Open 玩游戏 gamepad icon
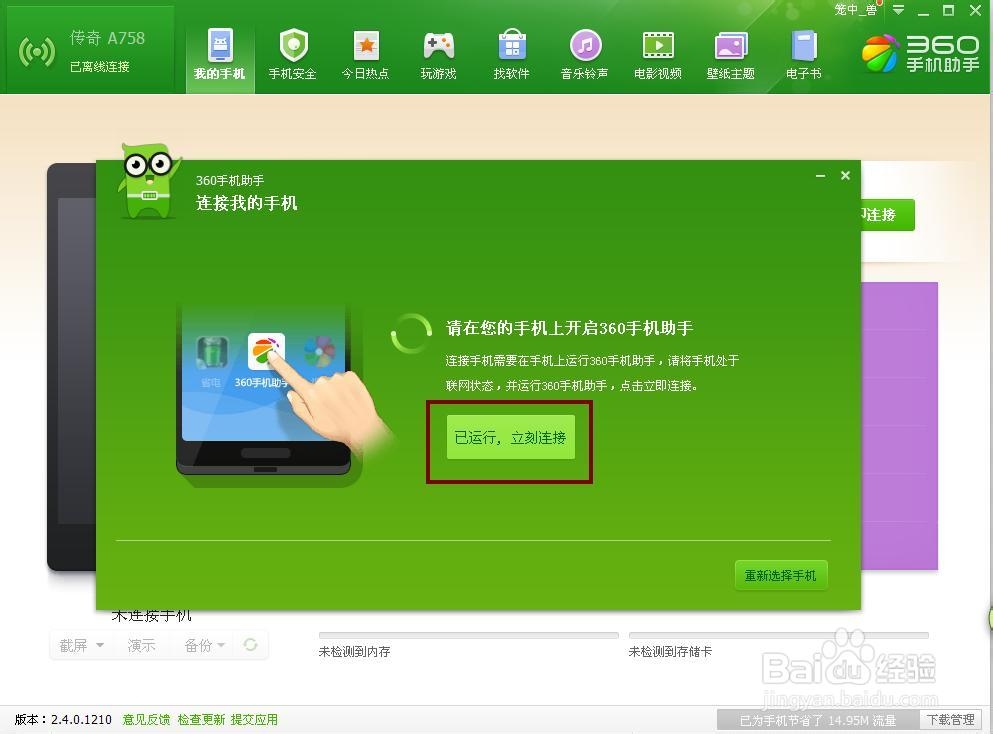The image size is (993, 734). click(438, 46)
